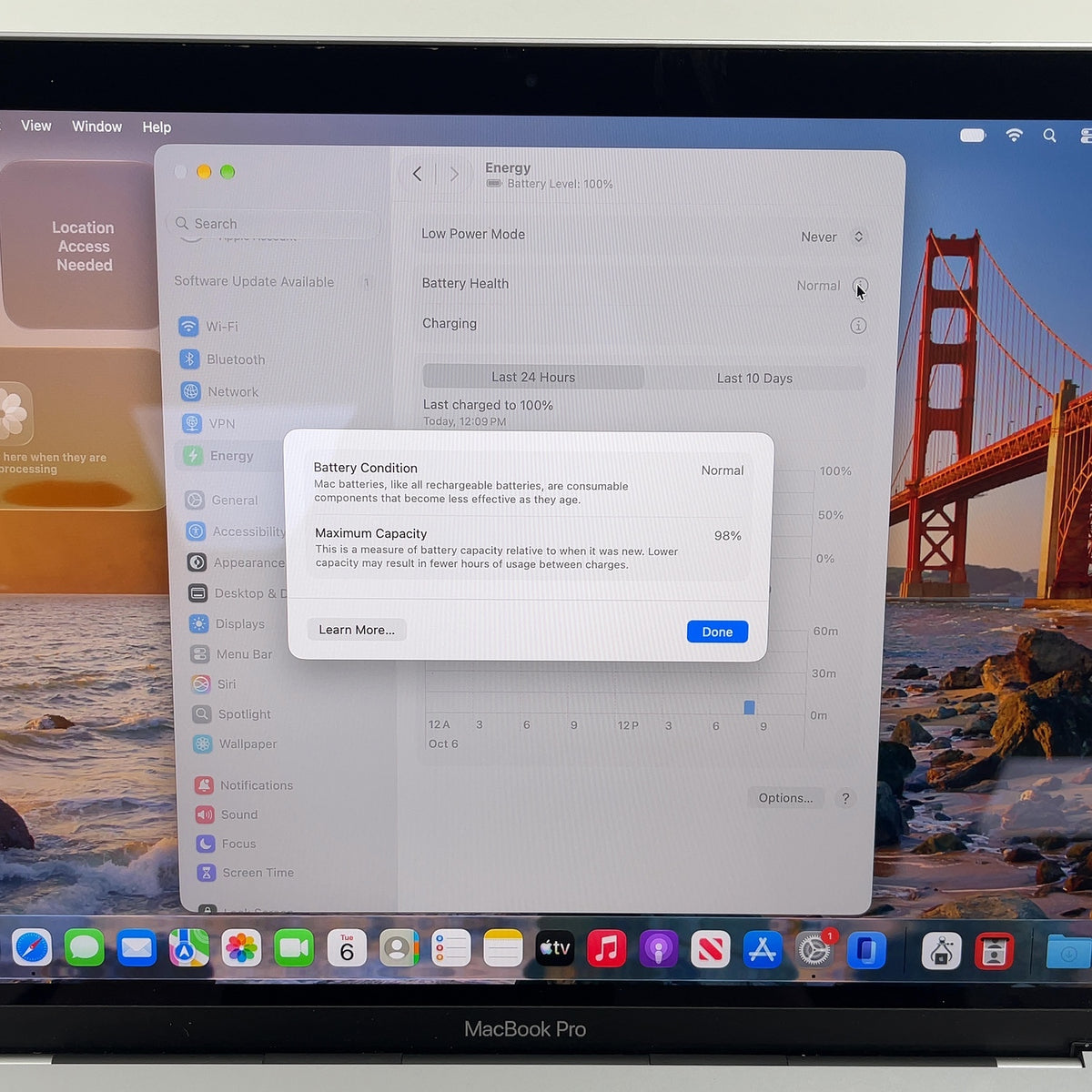This screenshot has height=1092, width=1092.
Task: Click the Done button in battery dialog
Action: tap(717, 632)
